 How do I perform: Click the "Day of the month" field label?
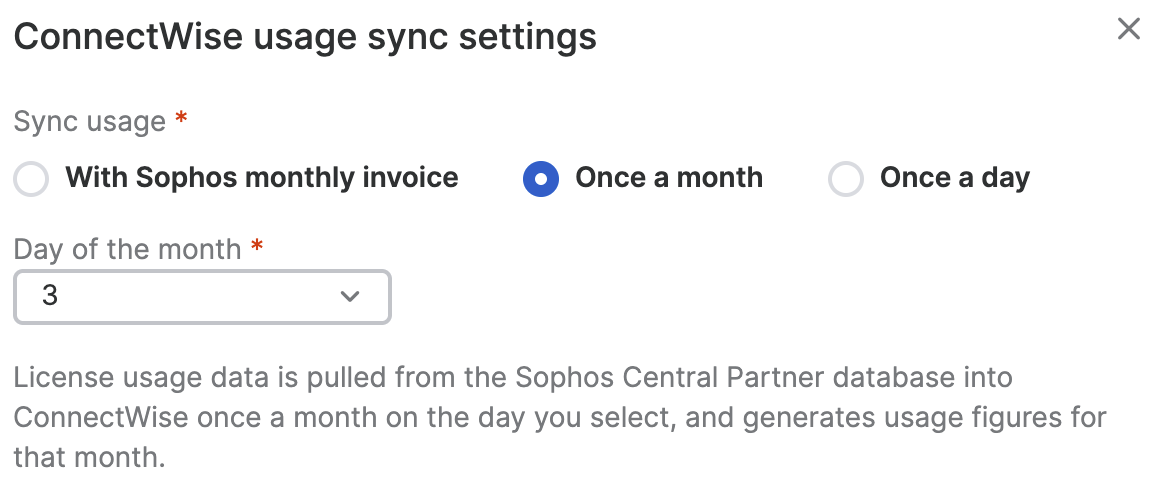127,249
